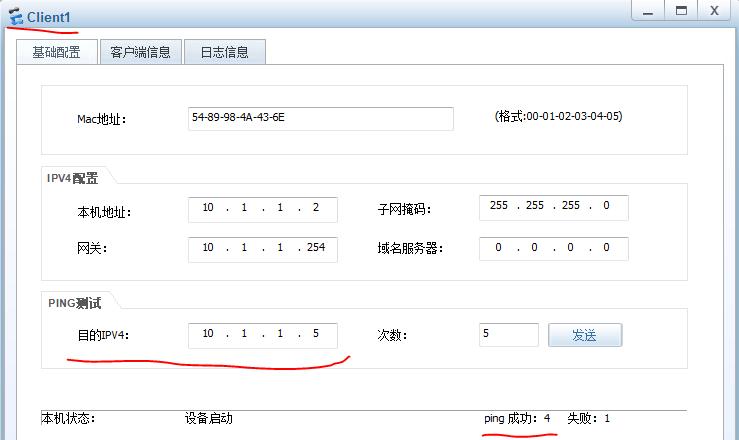Click the 网关 IP field

tap(263, 249)
